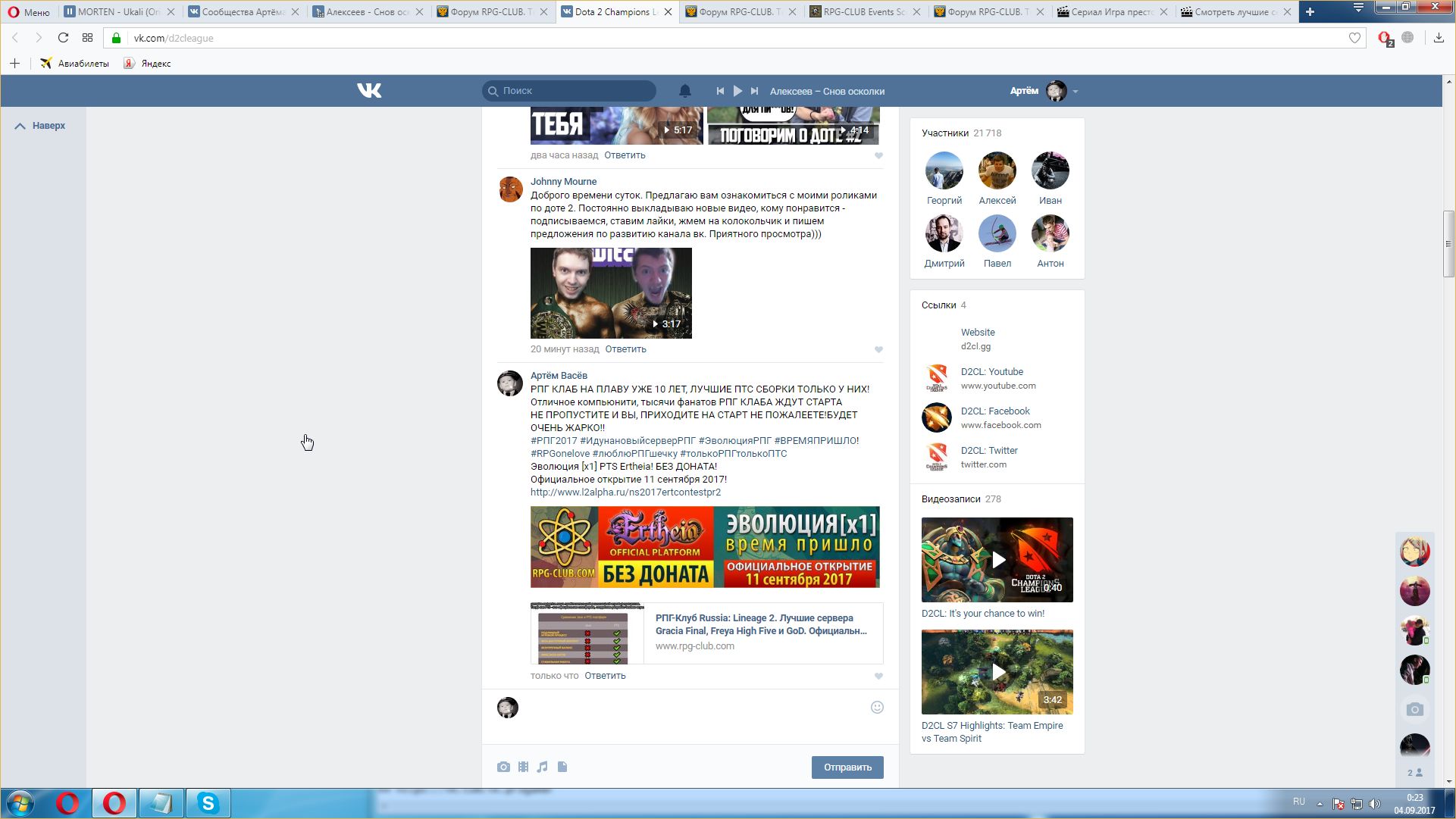Attach a video with film icon
Screen dimensions: 1456x819
[x=523, y=767]
